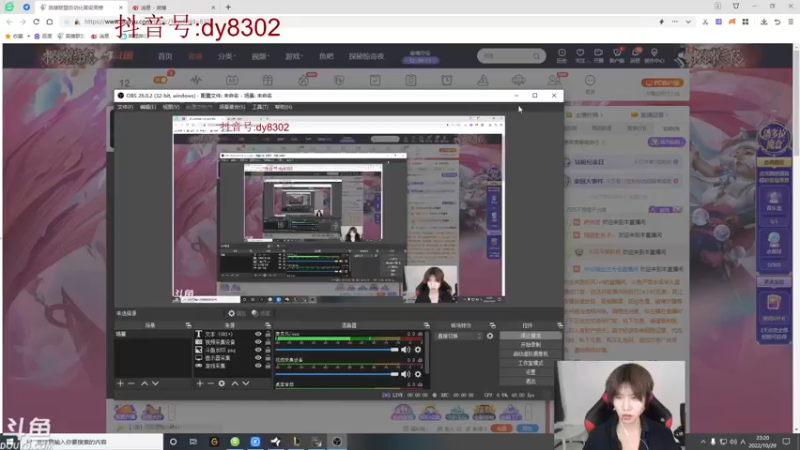The image size is (800, 450).
Task: Open category dropdown in Douyu navigation
Action: pyautogui.click(x=227, y=56)
